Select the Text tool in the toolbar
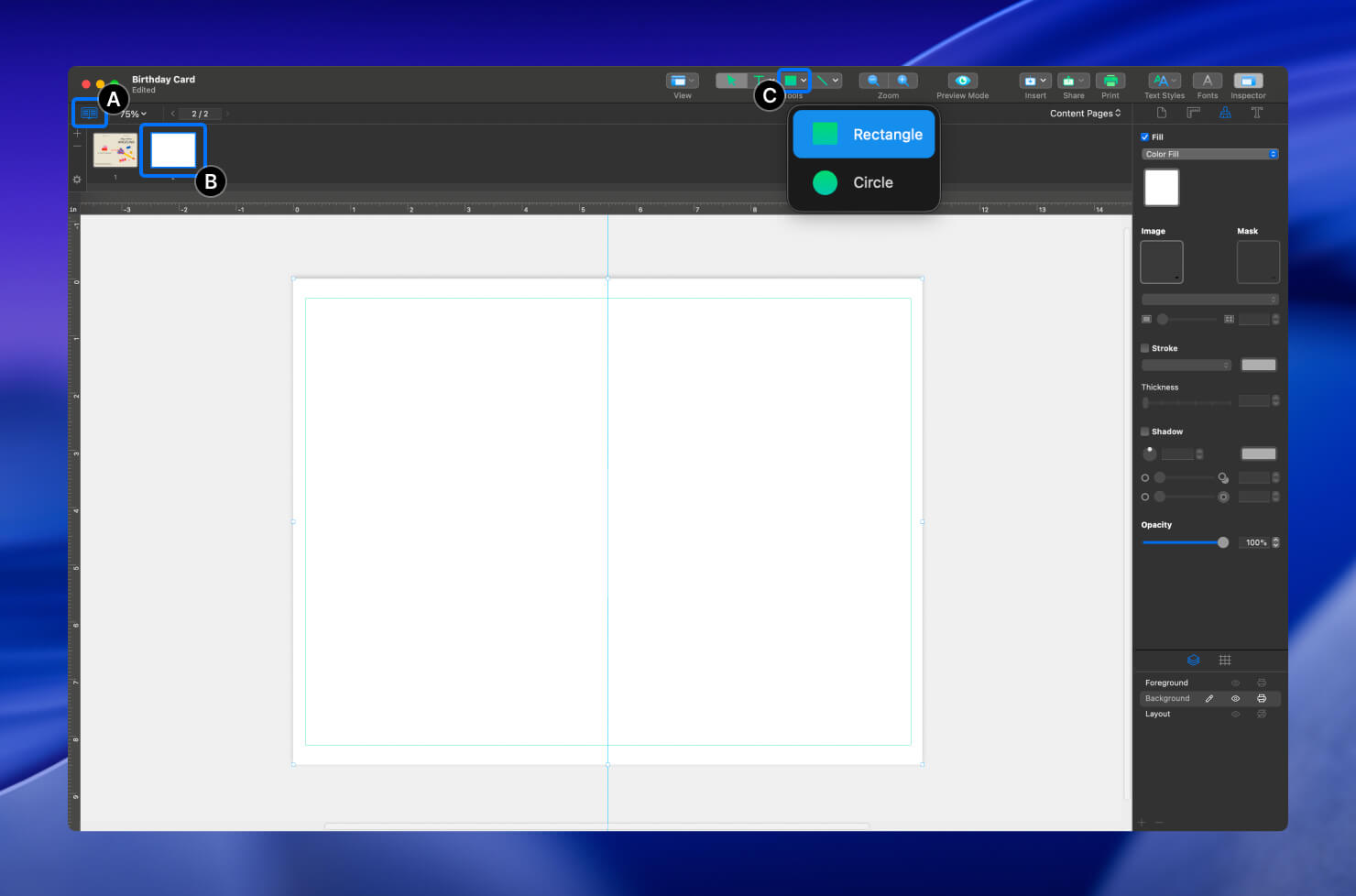1356x896 pixels. click(x=759, y=81)
